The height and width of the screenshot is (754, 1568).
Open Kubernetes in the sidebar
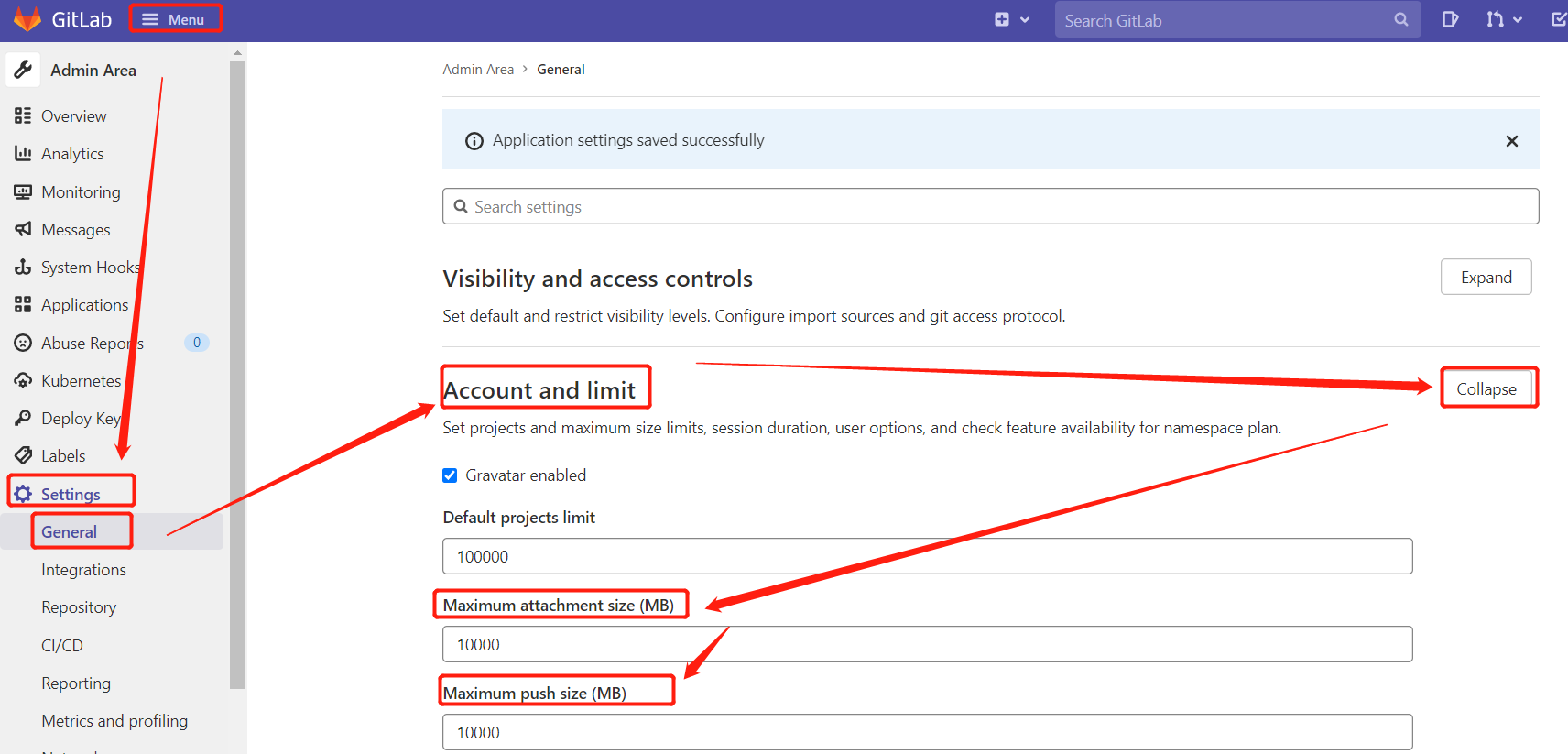point(81,381)
